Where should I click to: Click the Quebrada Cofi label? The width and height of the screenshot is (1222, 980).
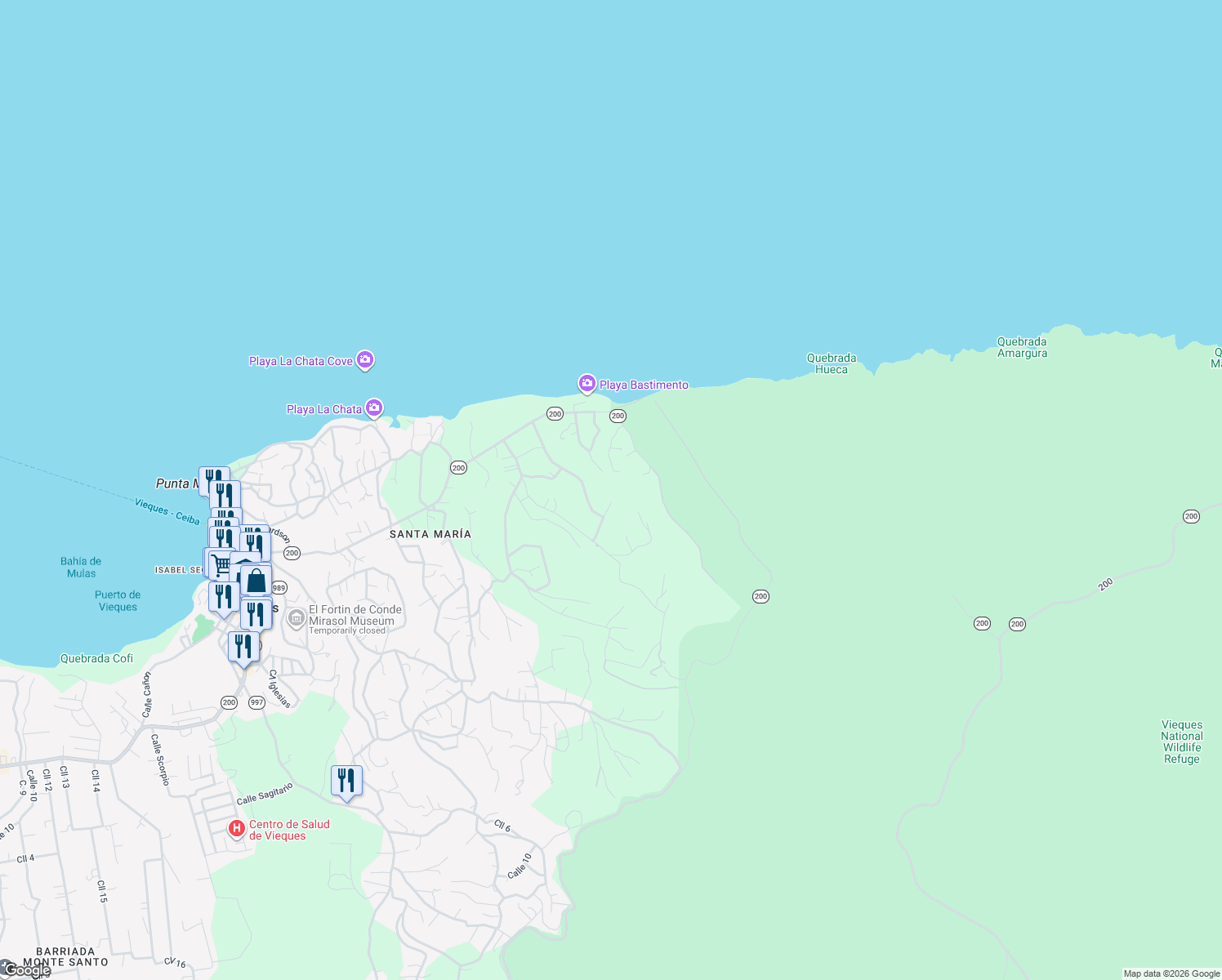[96, 658]
